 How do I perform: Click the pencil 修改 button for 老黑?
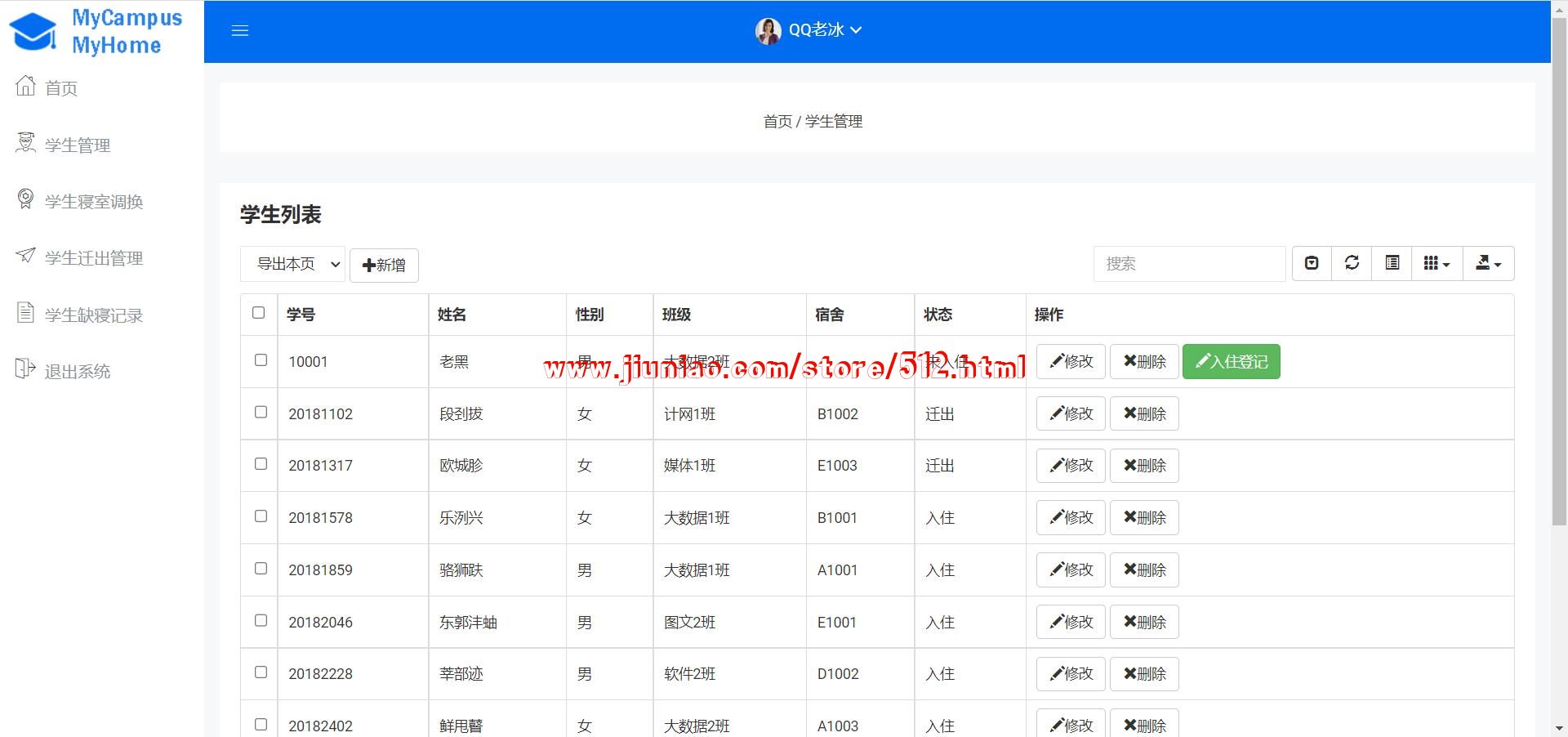click(x=1071, y=362)
